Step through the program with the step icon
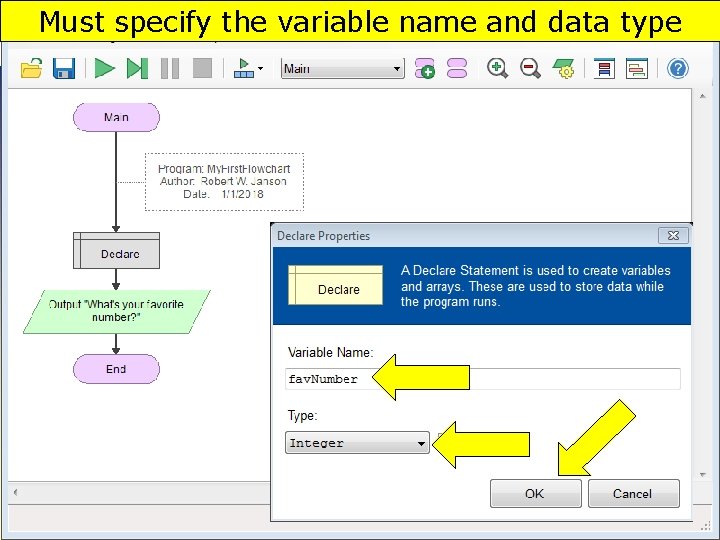Viewport: 720px width, 540px height. click(137, 68)
